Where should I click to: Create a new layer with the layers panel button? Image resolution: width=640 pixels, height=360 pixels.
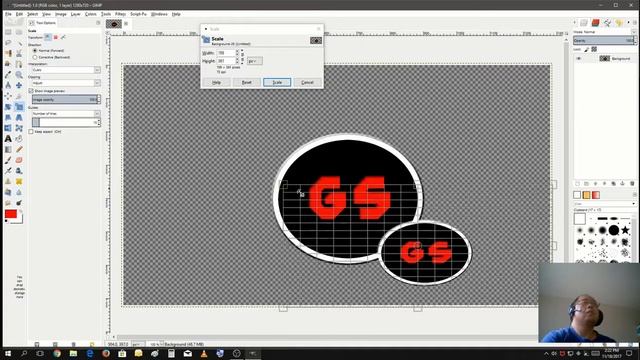point(577,184)
